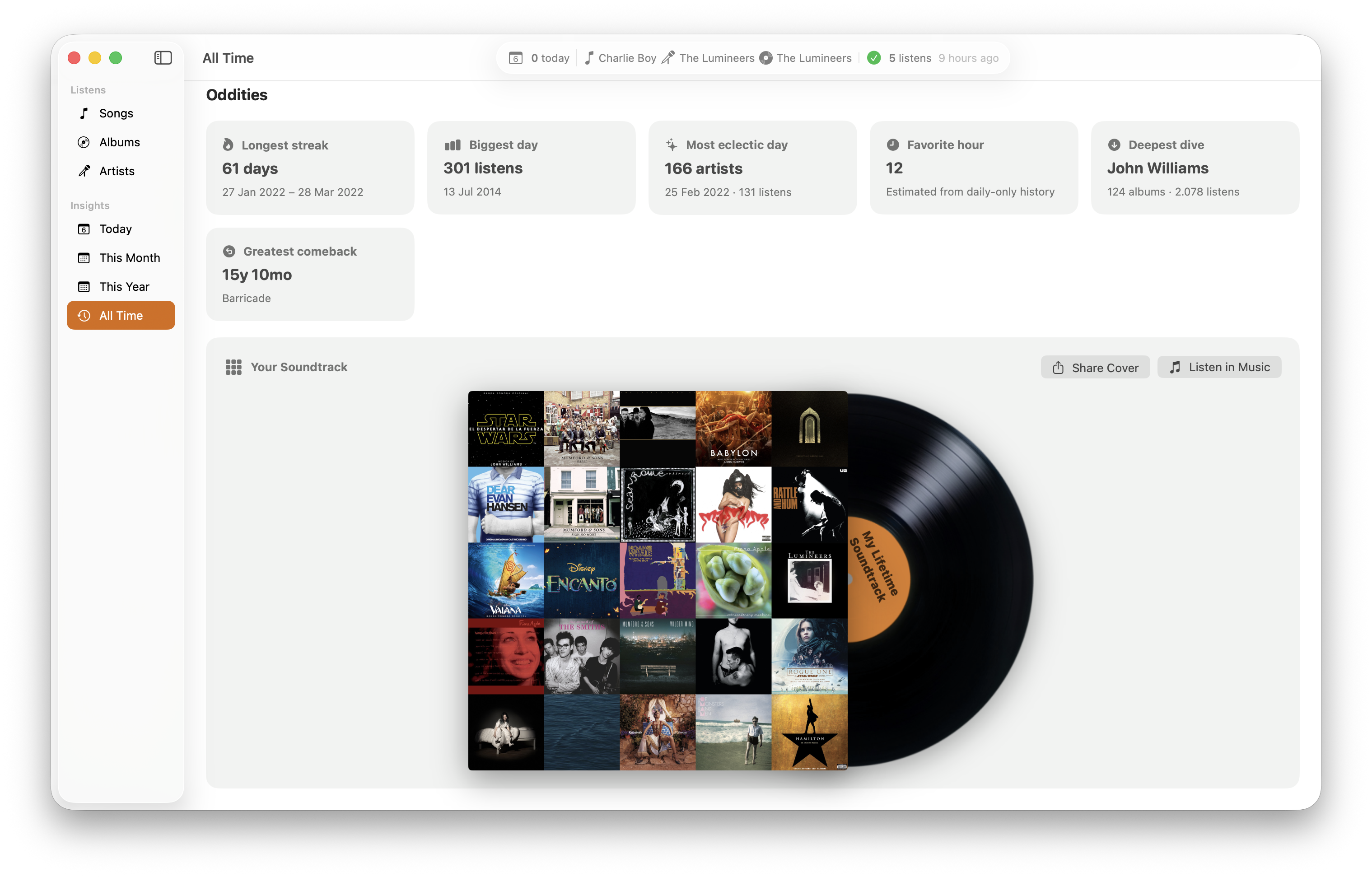This screenshot has width=1372, height=877.
Task: Open the Favorite hour card
Action: click(974, 168)
